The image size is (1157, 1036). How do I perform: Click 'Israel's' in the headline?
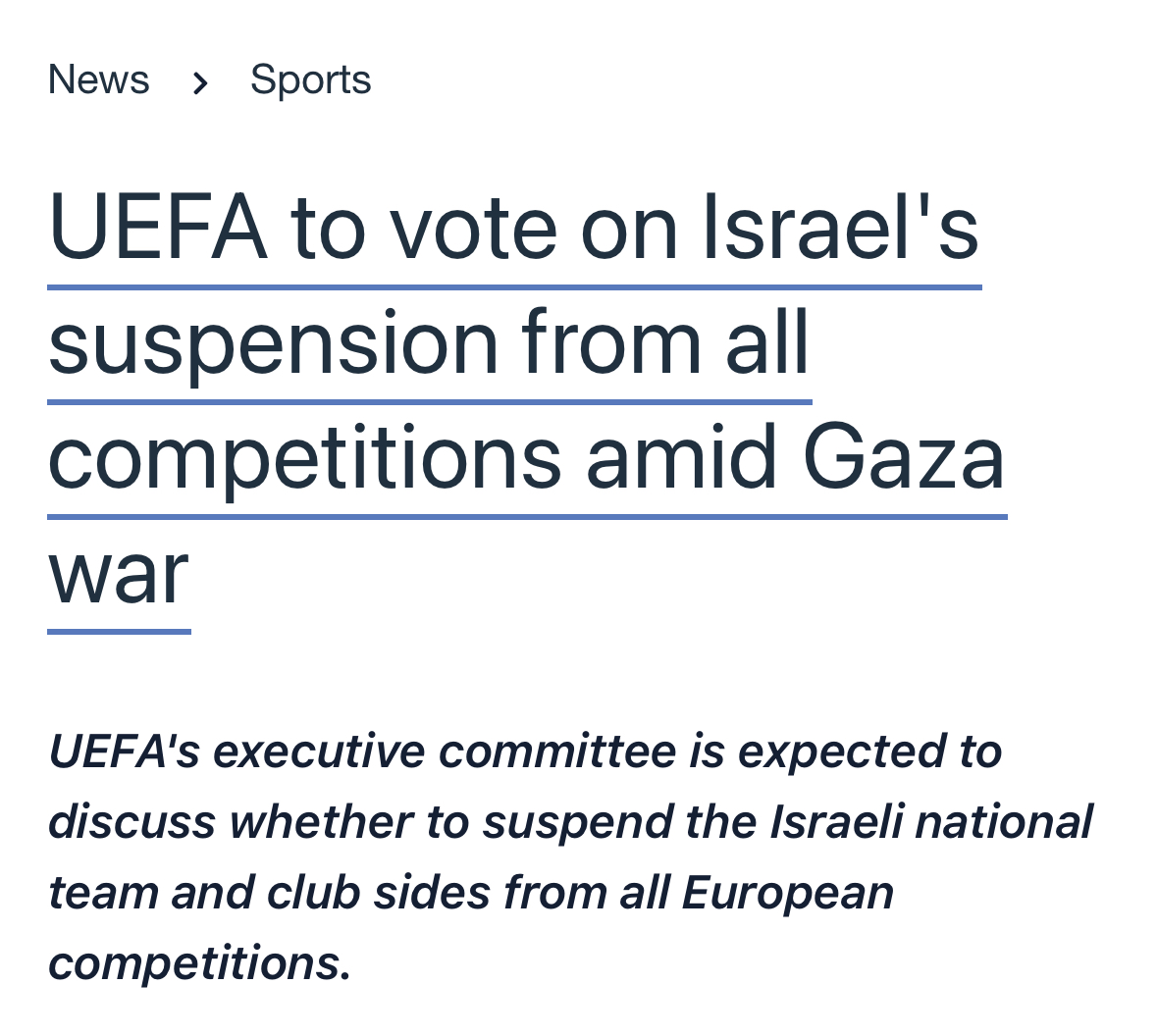pyautogui.click(x=841, y=228)
